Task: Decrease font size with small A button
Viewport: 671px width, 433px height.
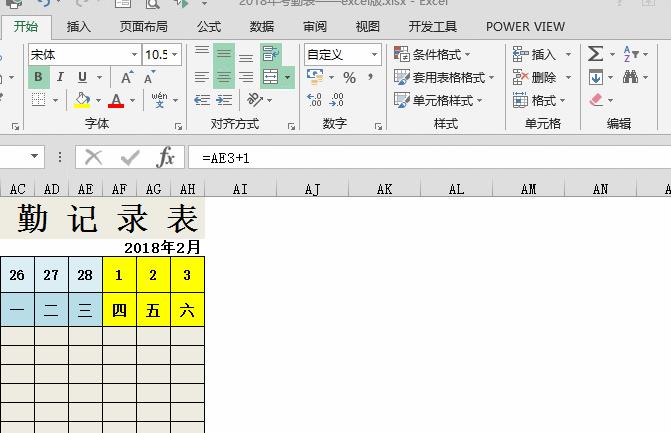Action: click(149, 77)
